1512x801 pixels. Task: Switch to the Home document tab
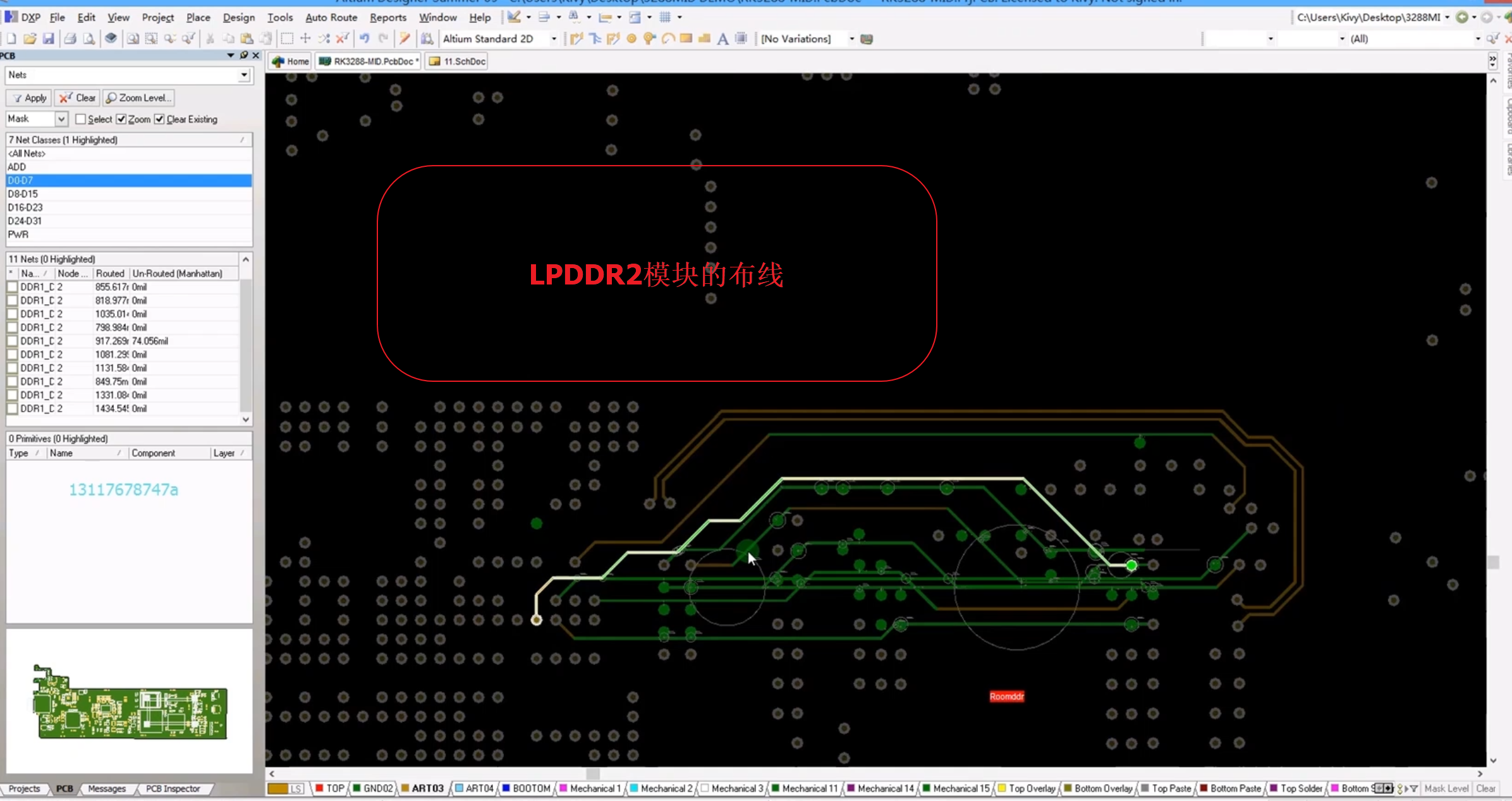[291, 61]
